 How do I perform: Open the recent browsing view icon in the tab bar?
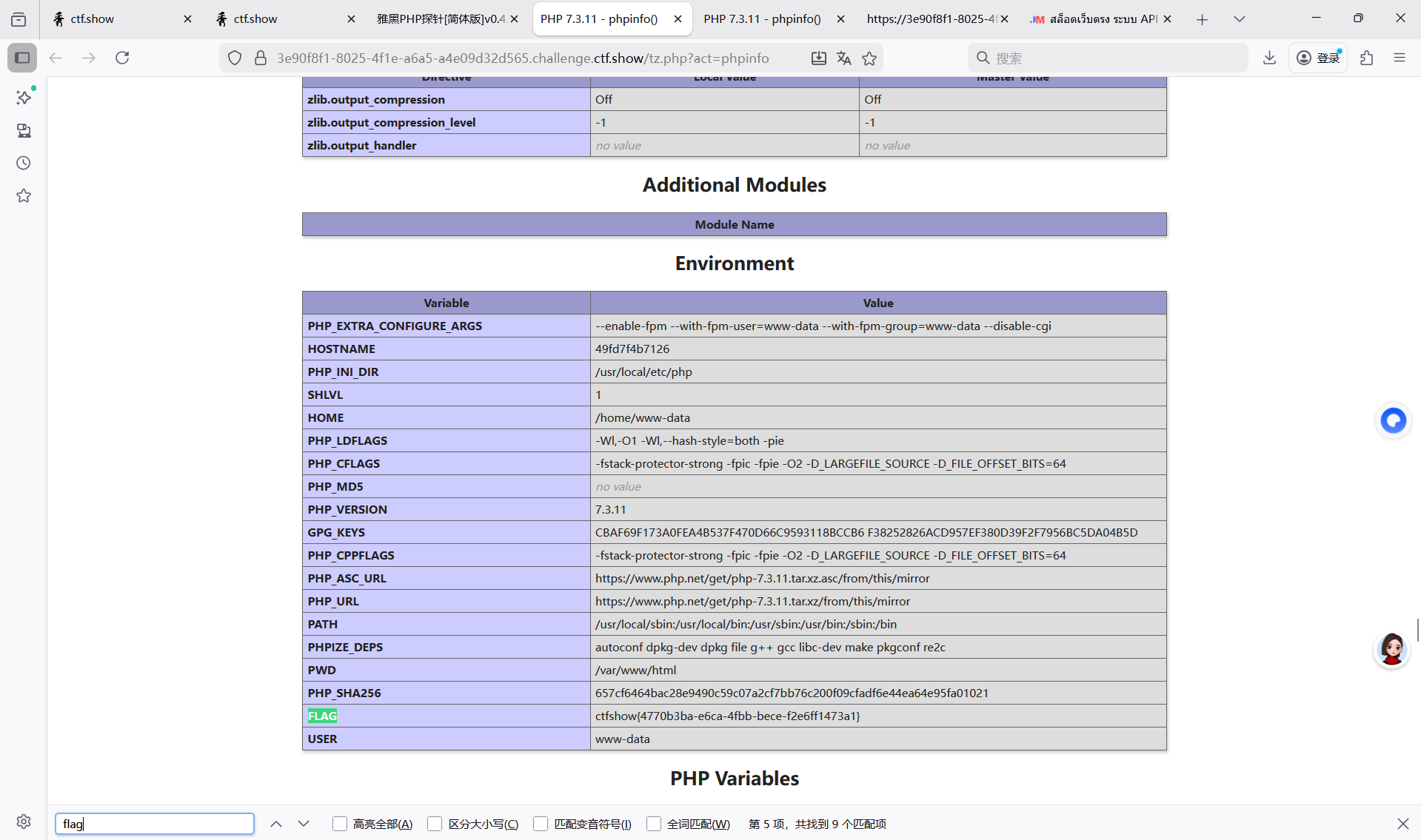19,19
